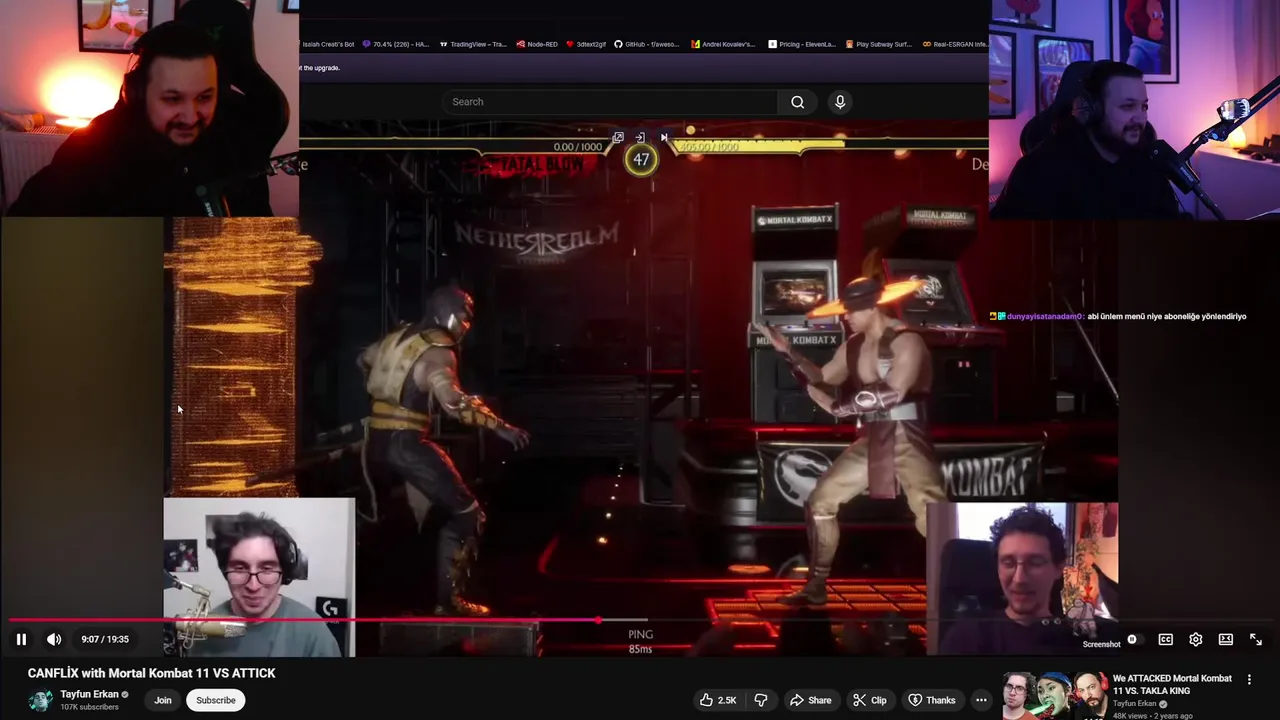Open the recommended video thumbnail TAKLA KING

(1054, 696)
